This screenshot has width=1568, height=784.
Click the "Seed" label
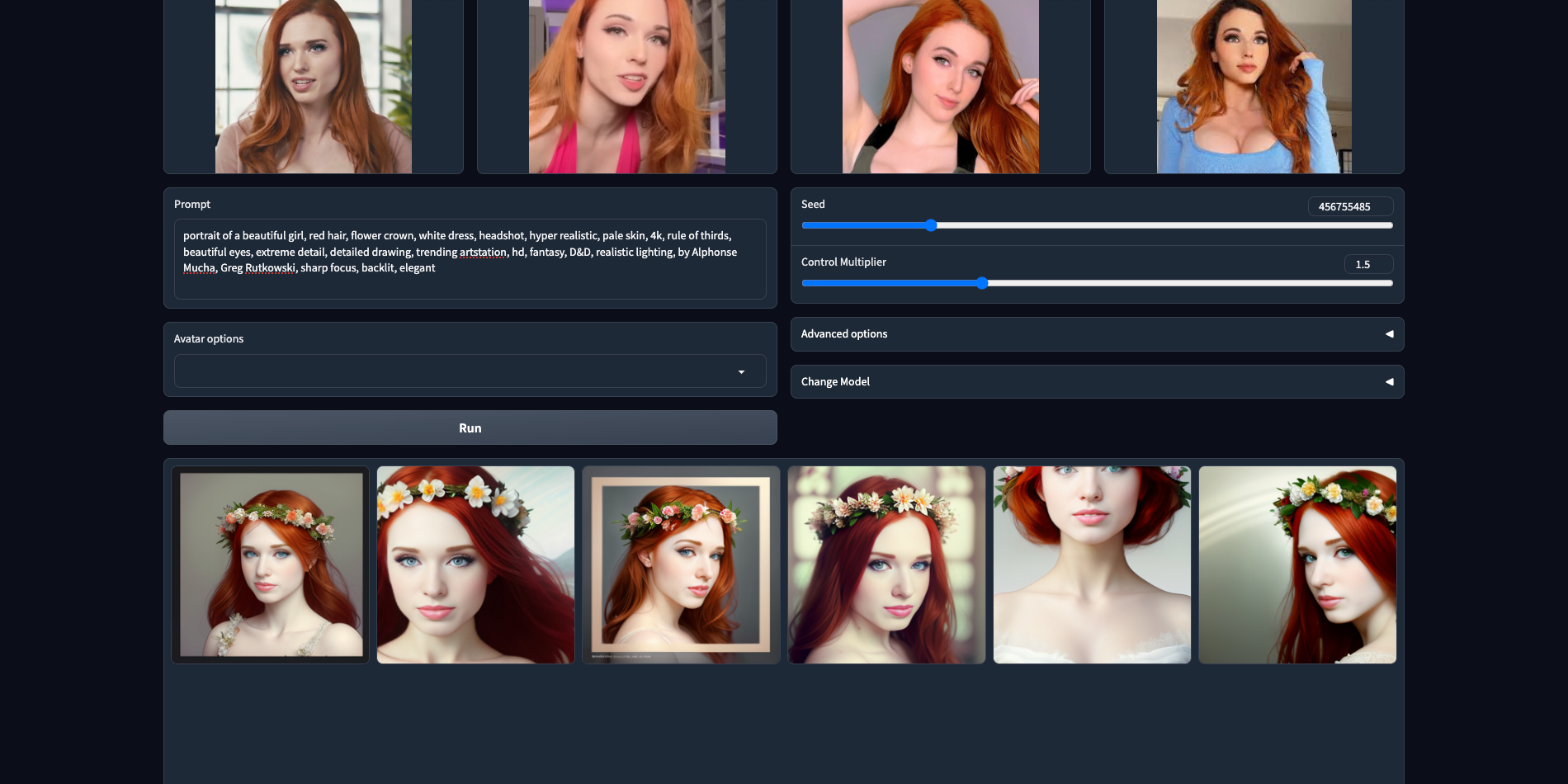point(813,204)
